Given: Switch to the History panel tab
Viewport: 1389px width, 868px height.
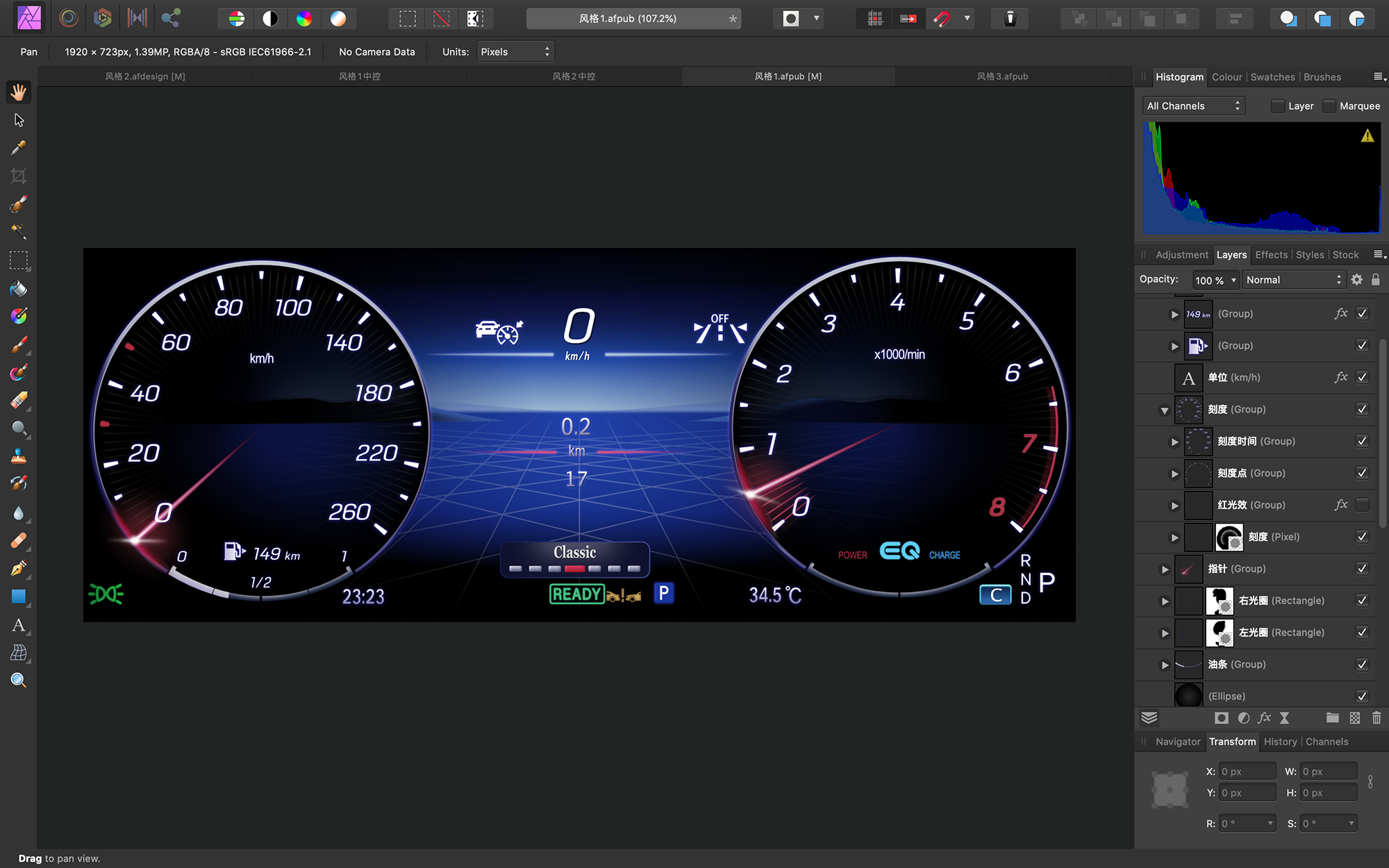Looking at the screenshot, I should 1280,742.
